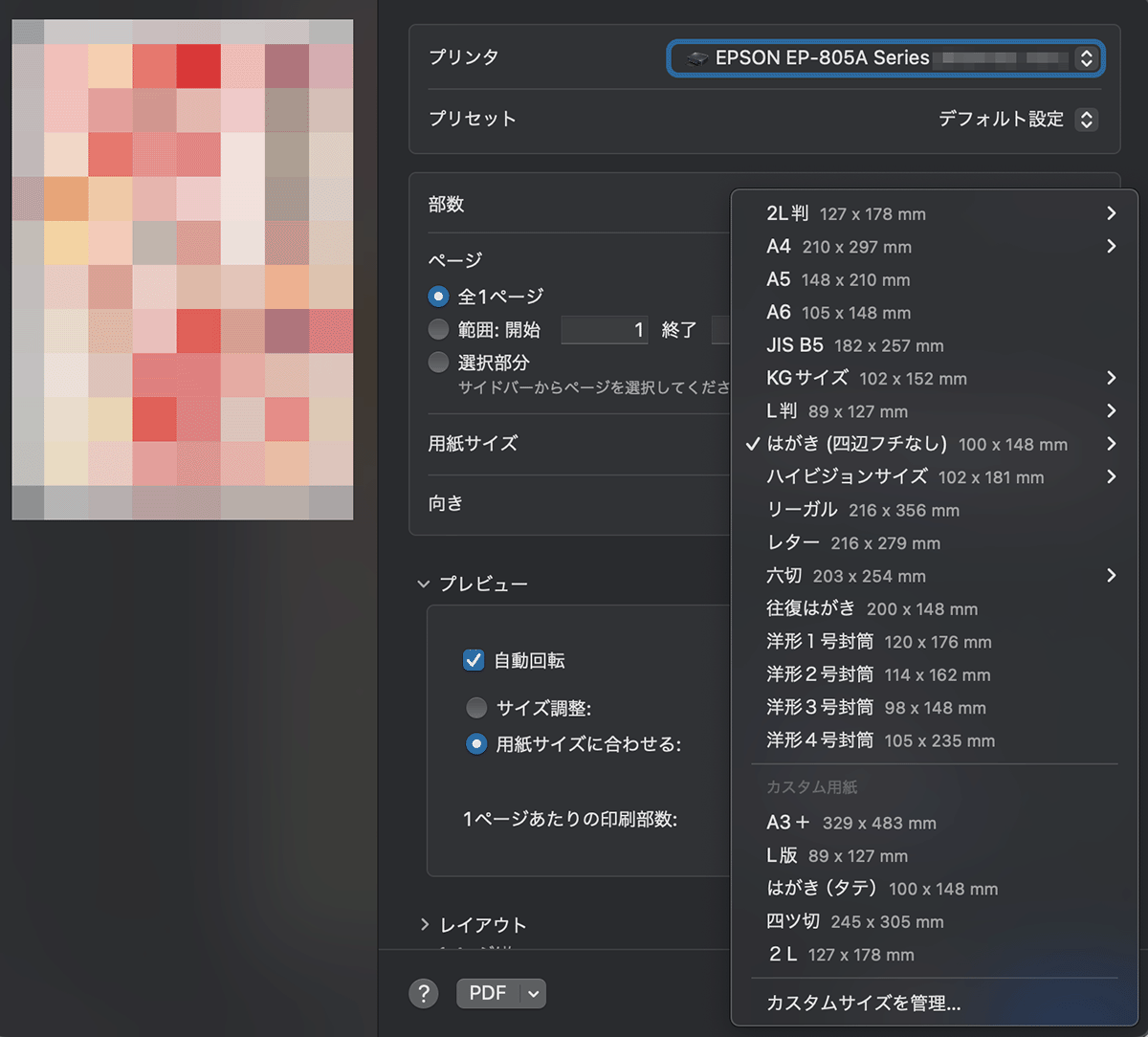Click 1ページあたりの印刷部数 label
1148x1037 pixels.
(570, 819)
